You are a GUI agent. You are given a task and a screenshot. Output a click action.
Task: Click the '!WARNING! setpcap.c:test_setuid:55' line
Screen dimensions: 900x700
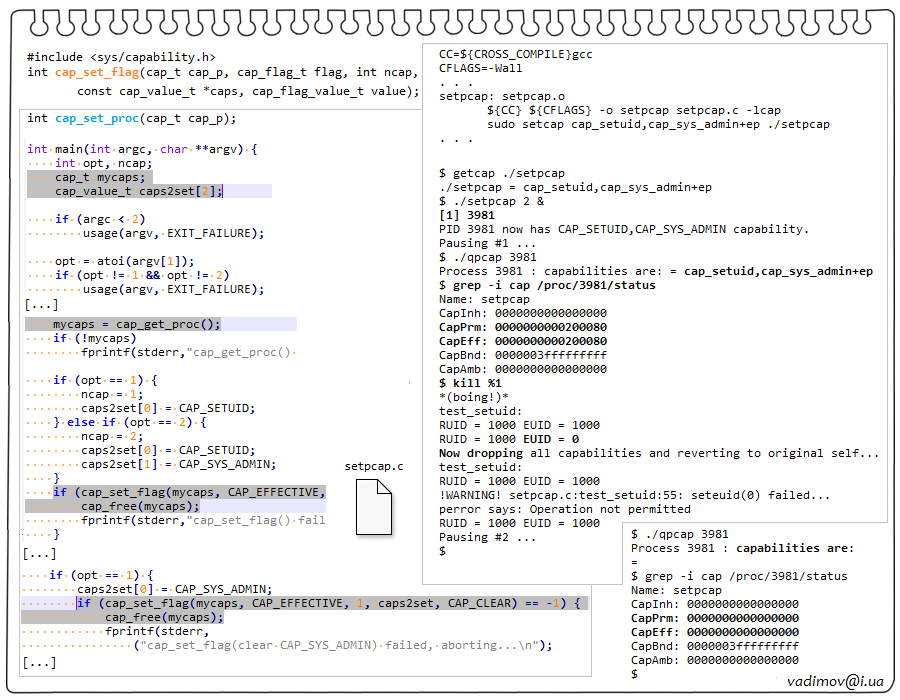click(634, 495)
